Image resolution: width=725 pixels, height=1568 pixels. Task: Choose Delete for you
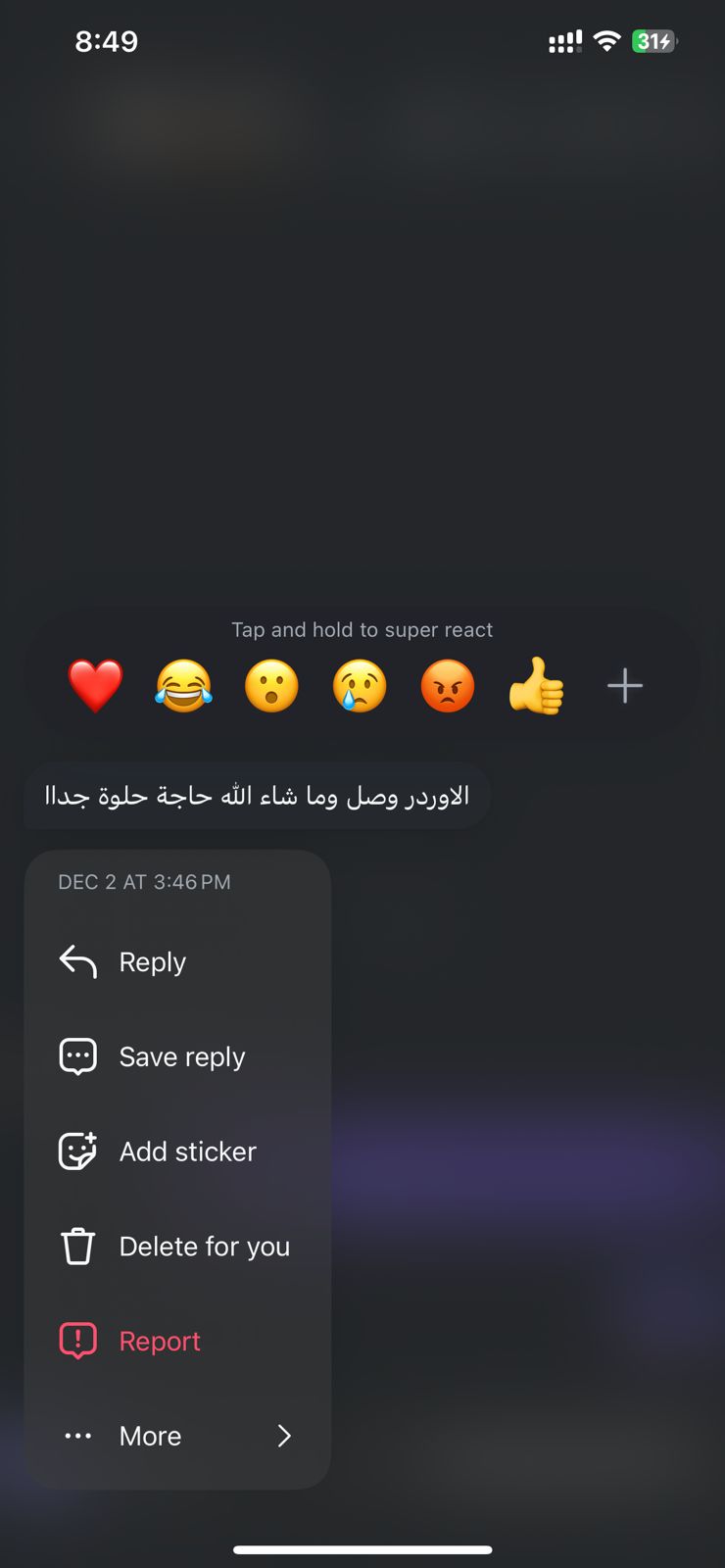click(177, 1246)
